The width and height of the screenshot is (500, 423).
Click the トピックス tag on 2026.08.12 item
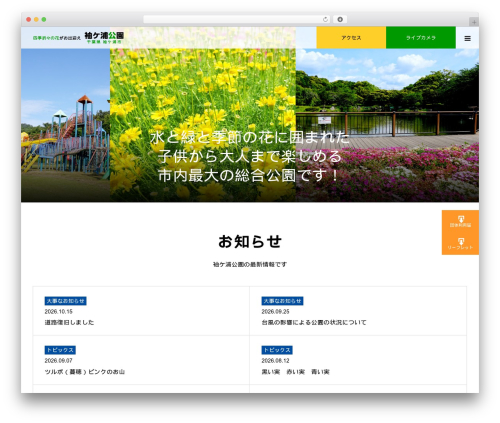pyautogui.click(x=277, y=350)
